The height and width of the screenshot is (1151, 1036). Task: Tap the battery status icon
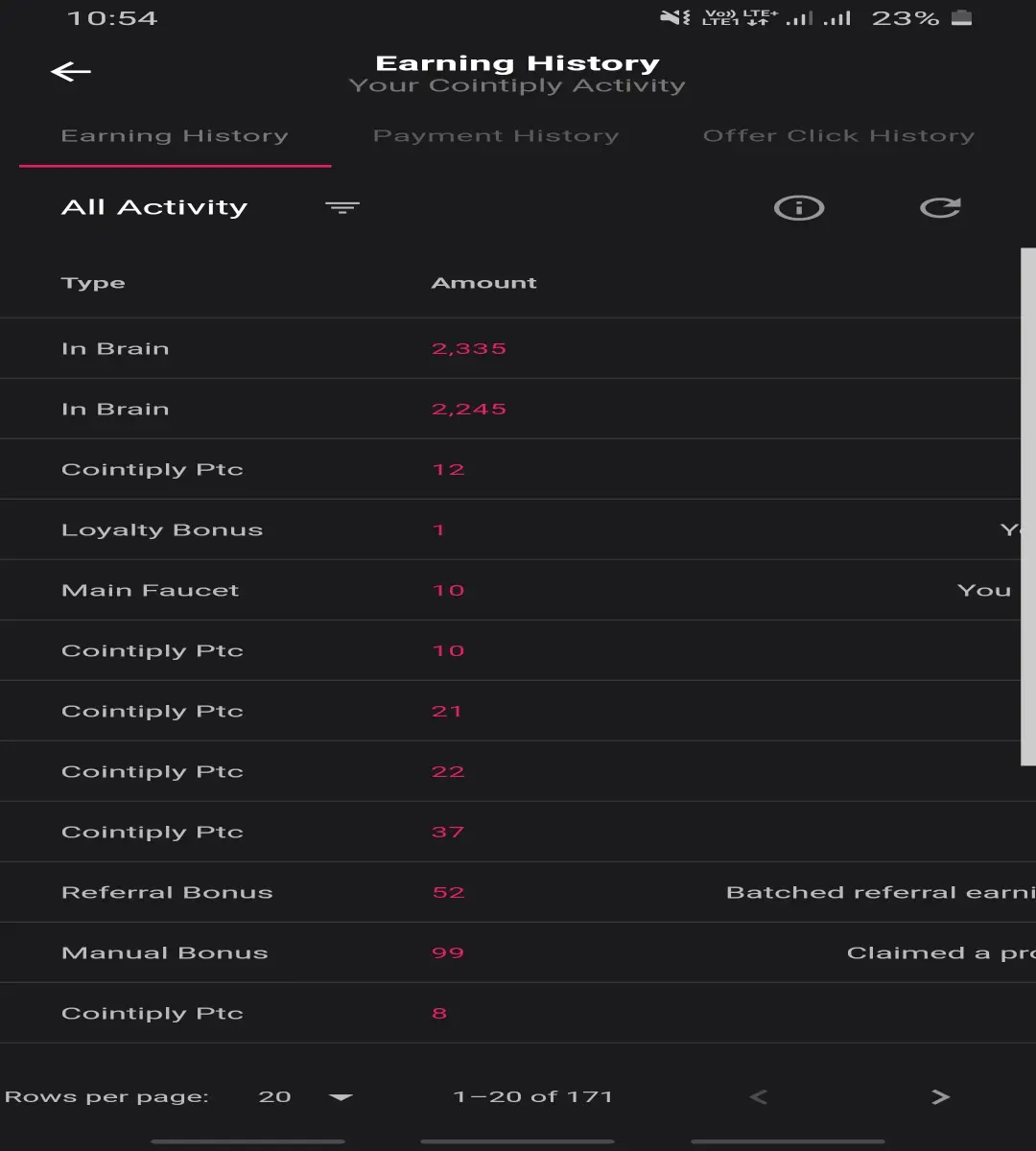pos(961,17)
